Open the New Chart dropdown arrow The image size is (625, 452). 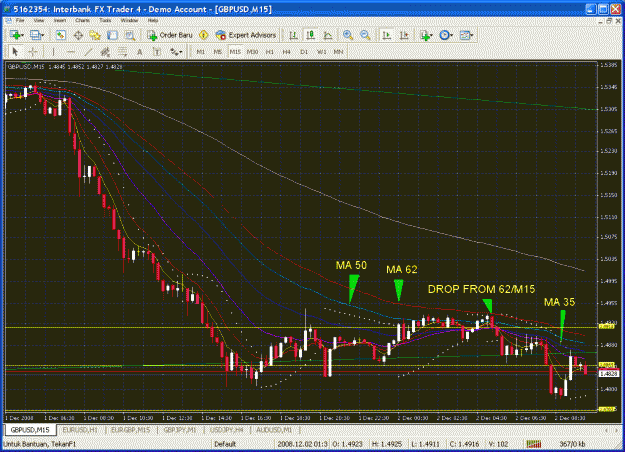pyautogui.click(x=22, y=35)
